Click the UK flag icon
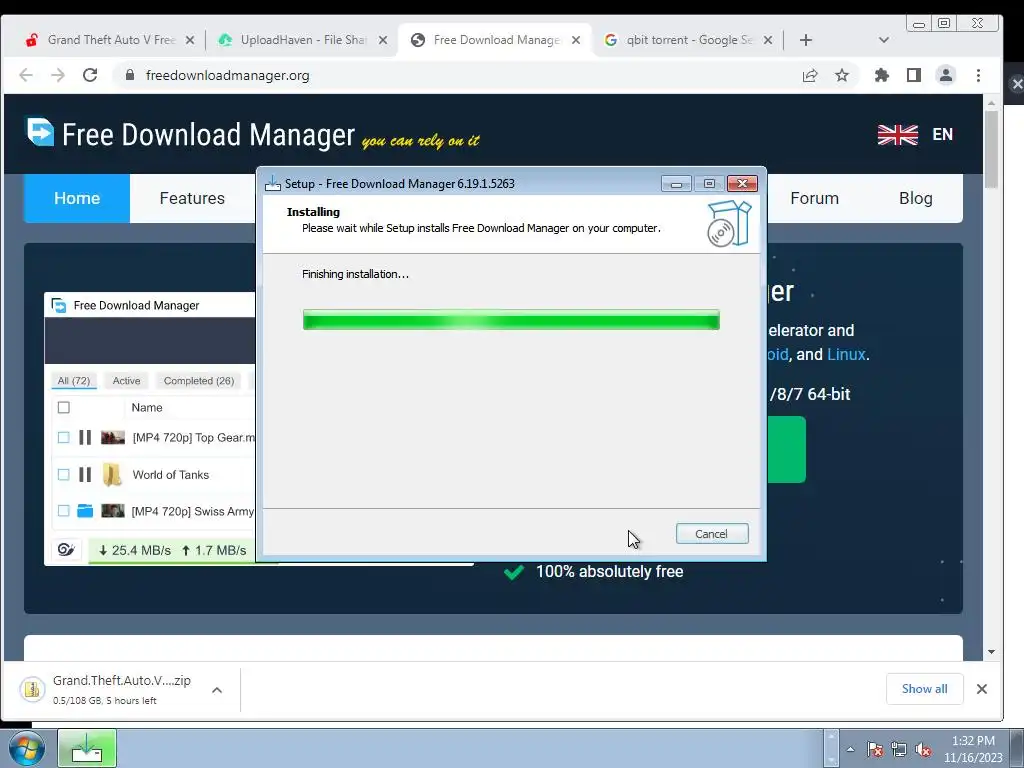Image resolution: width=1024 pixels, height=768 pixels. pyautogui.click(x=897, y=135)
